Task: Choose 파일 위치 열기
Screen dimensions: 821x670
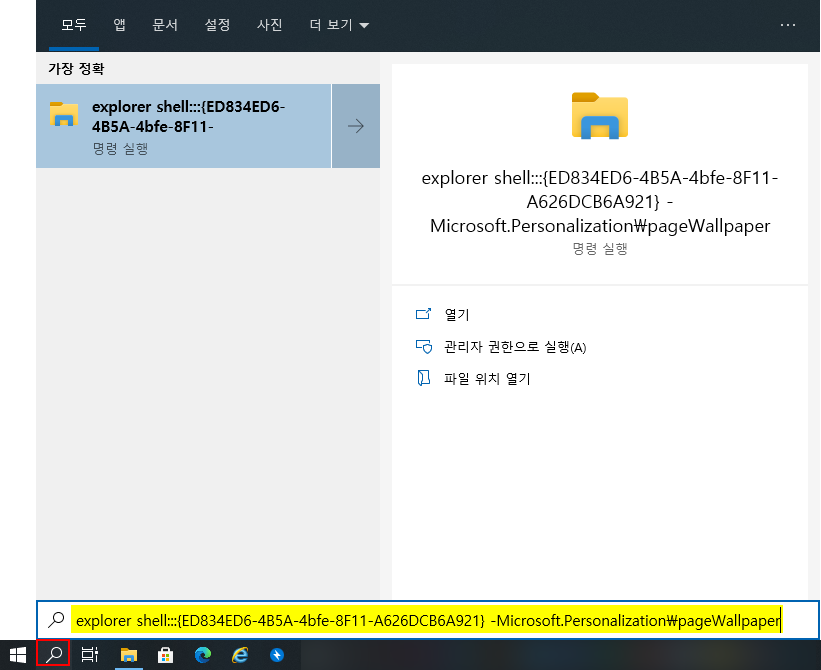Action: (487, 378)
